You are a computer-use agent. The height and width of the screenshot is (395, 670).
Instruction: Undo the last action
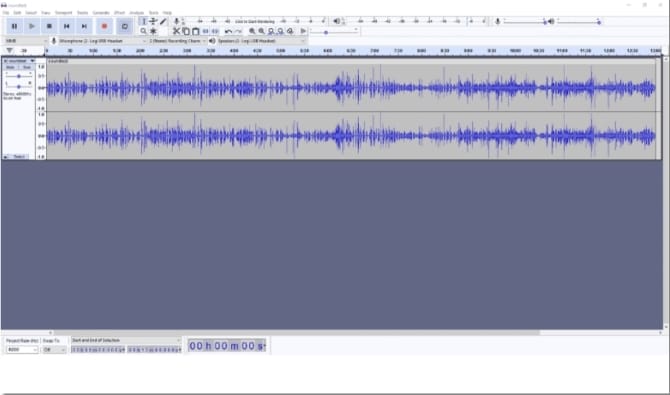(229, 31)
